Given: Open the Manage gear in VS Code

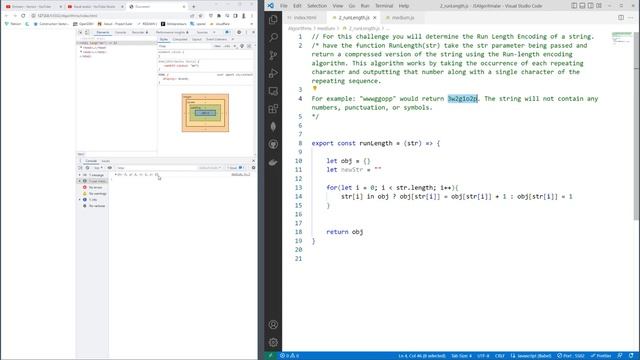Looking at the screenshot, I should 273,342.
